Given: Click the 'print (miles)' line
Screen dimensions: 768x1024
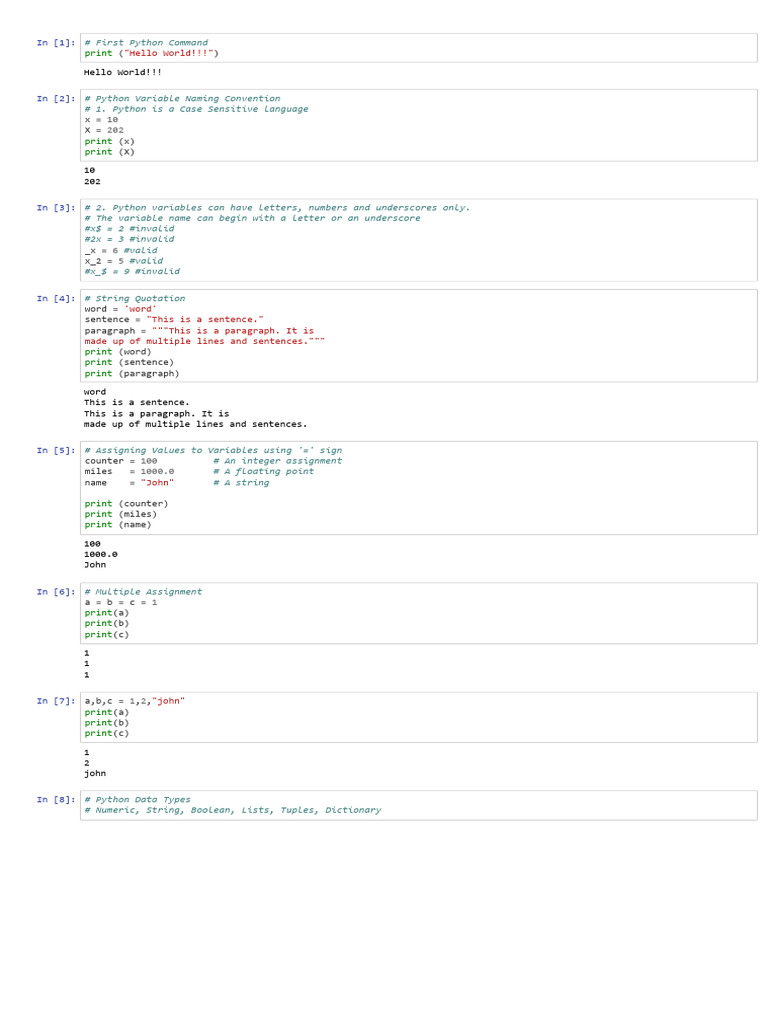Looking at the screenshot, I should tap(120, 514).
